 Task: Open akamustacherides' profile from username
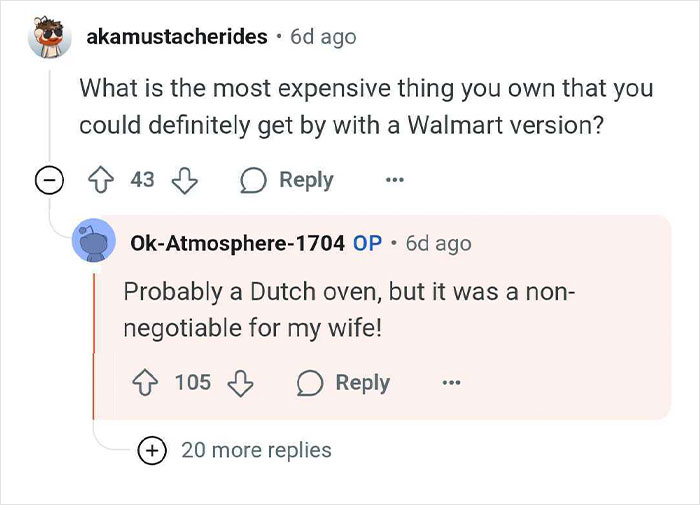pyautogui.click(x=177, y=37)
